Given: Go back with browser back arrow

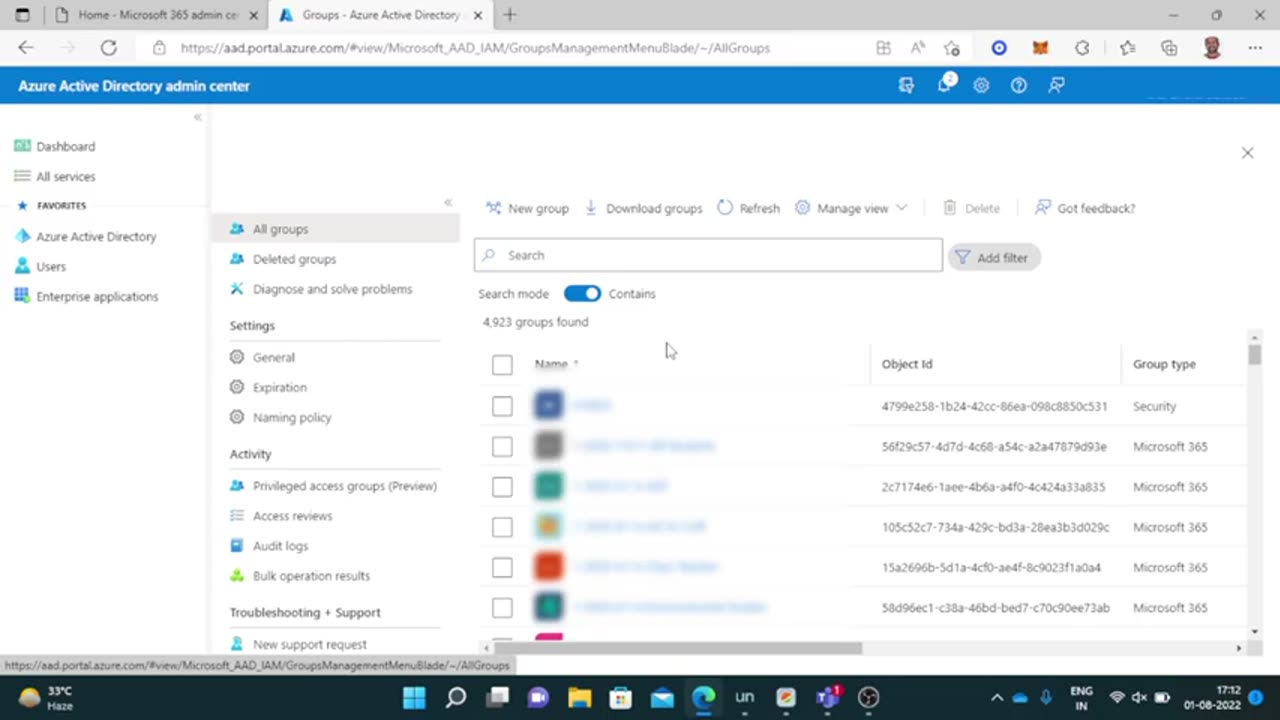Looking at the screenshot, I should coord(26,48).
